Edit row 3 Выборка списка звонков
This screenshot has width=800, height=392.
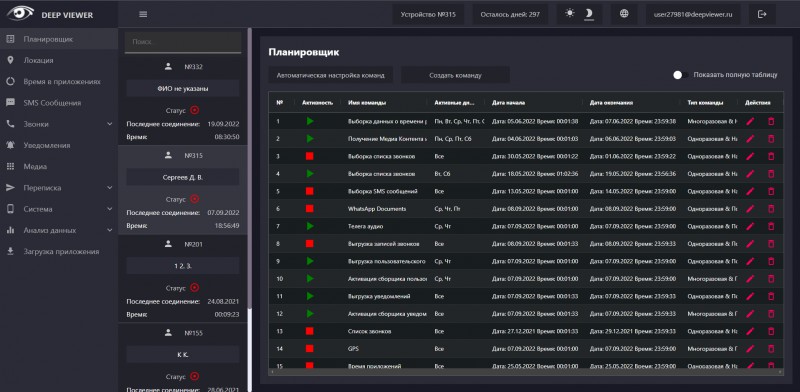point(750,156)
